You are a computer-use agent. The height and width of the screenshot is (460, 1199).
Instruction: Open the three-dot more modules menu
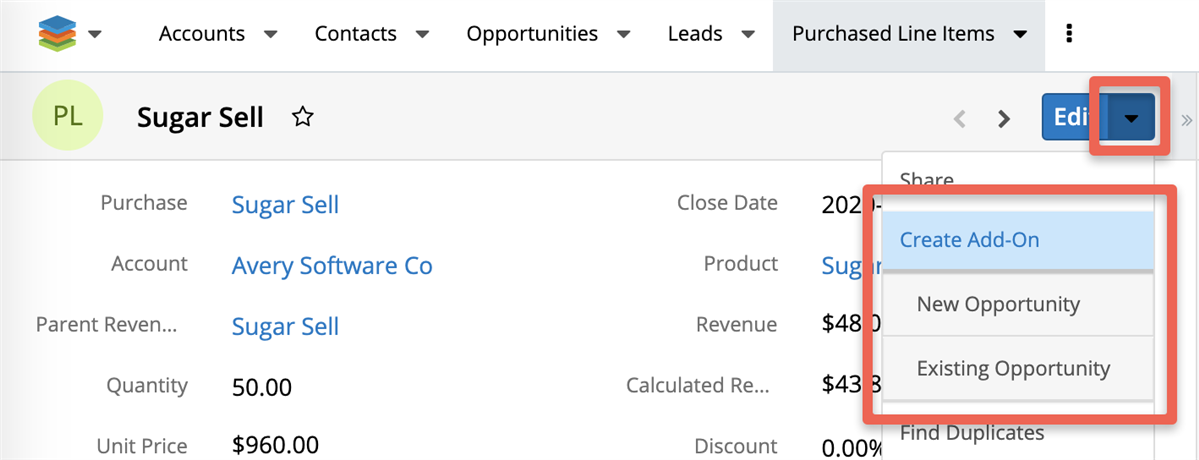(1069, 34)
